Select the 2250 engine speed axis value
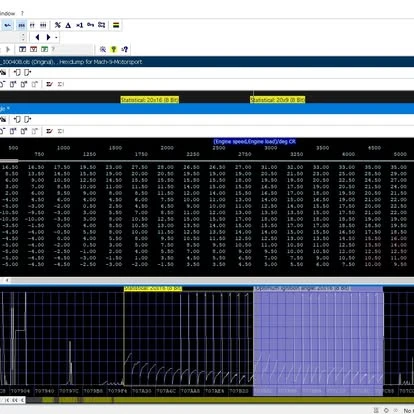414x414 pixels. click(x=193, y=154)
